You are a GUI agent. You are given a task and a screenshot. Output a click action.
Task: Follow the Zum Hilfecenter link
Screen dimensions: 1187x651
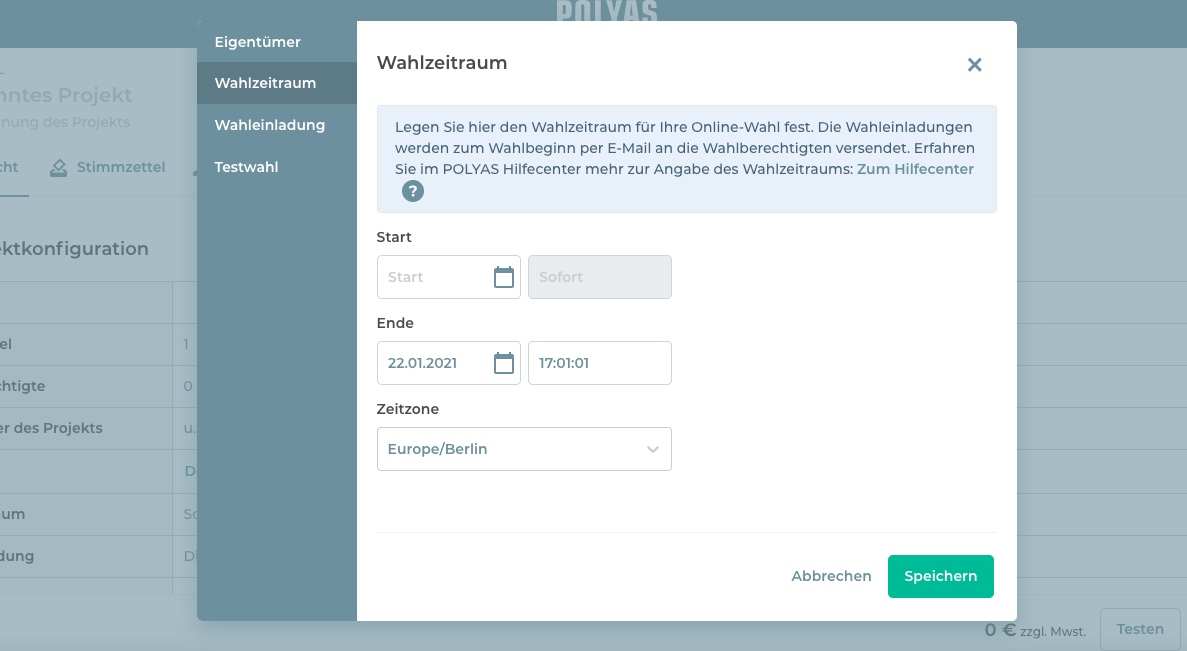tap(915, 169)
